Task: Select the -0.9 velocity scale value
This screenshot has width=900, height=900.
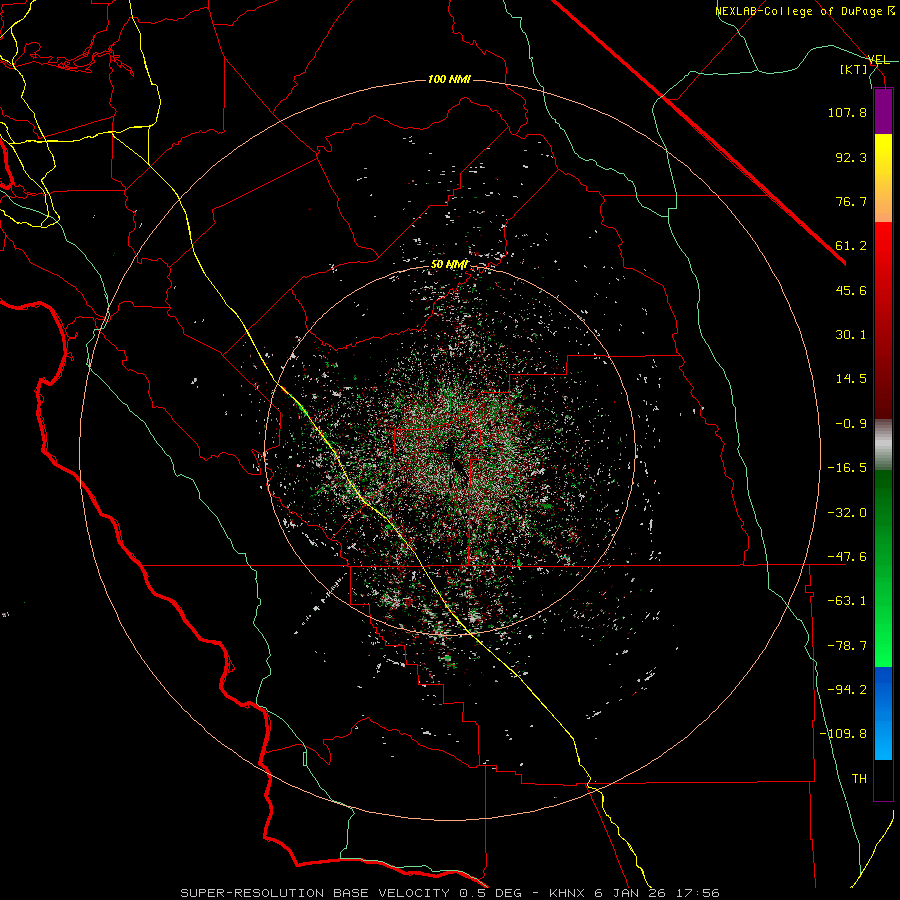Action: click(851, 424)
